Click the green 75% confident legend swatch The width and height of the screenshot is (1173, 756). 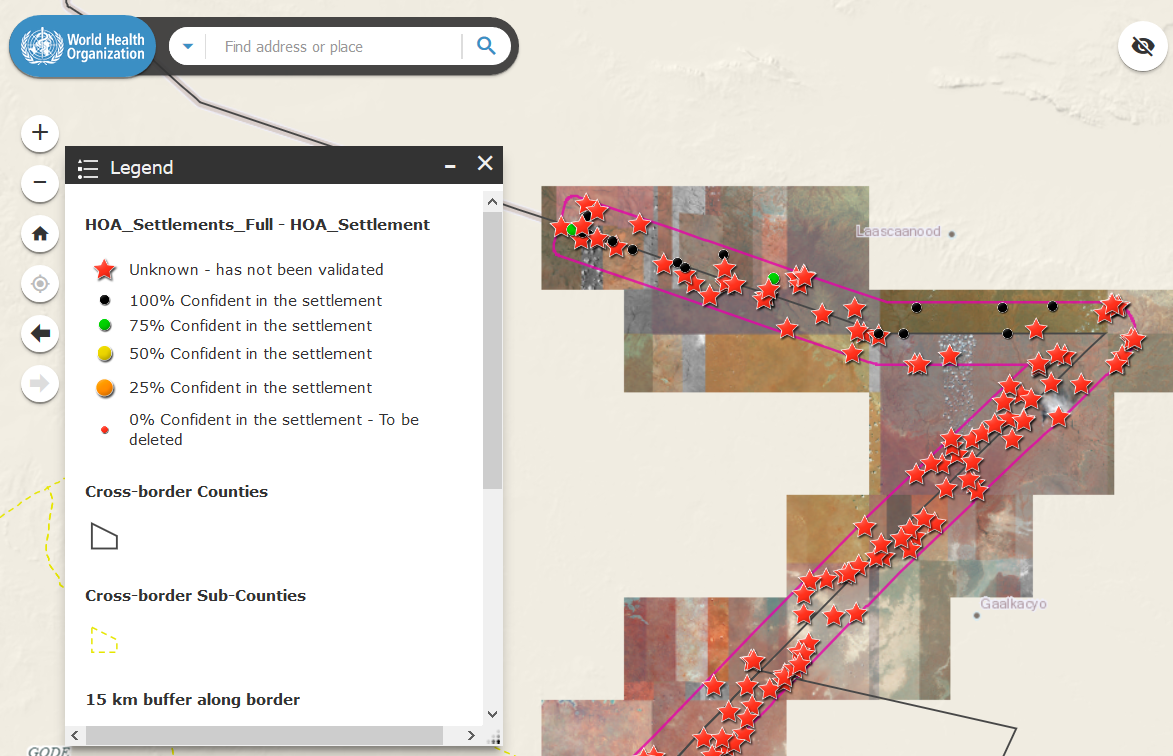click(x=105, y=326)
